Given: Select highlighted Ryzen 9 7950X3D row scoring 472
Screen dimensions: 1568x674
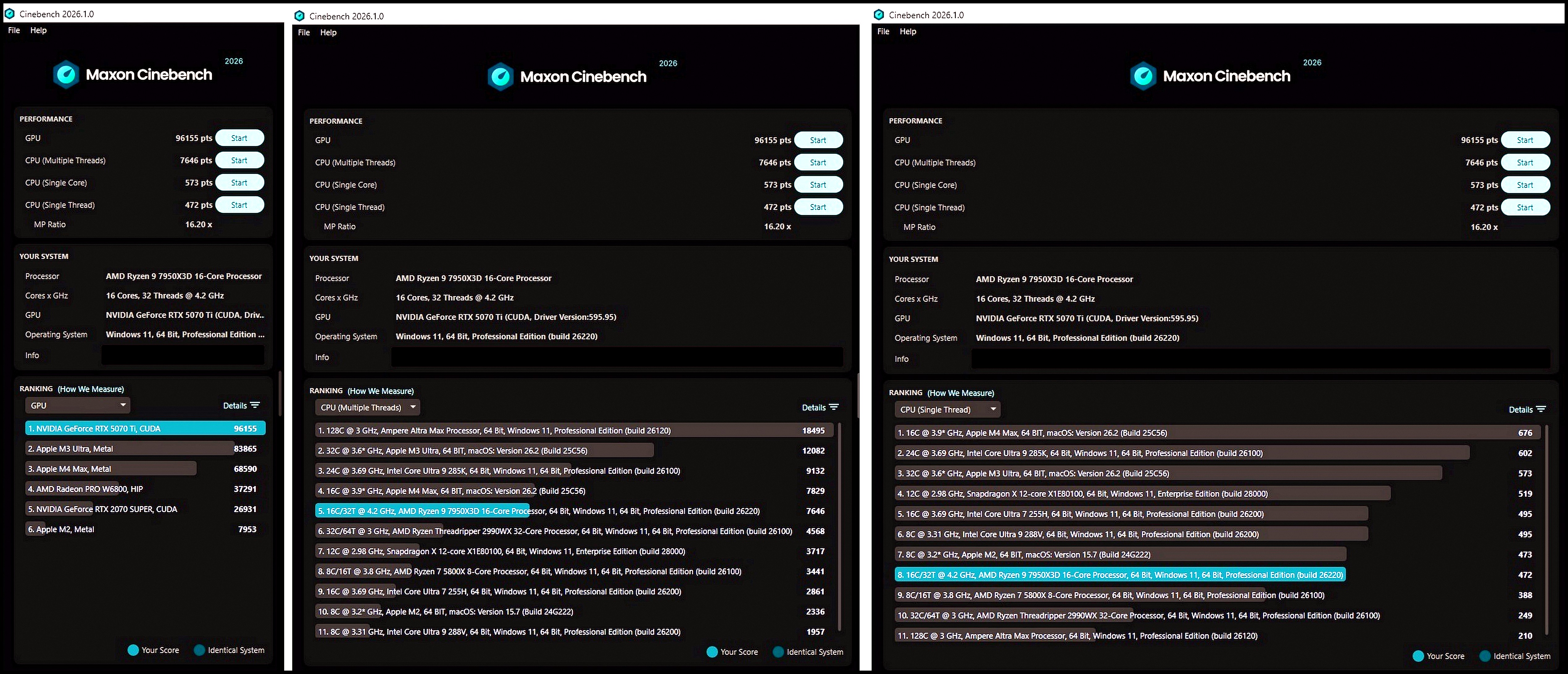Looking at the screenshot, I should (1217, 575).
